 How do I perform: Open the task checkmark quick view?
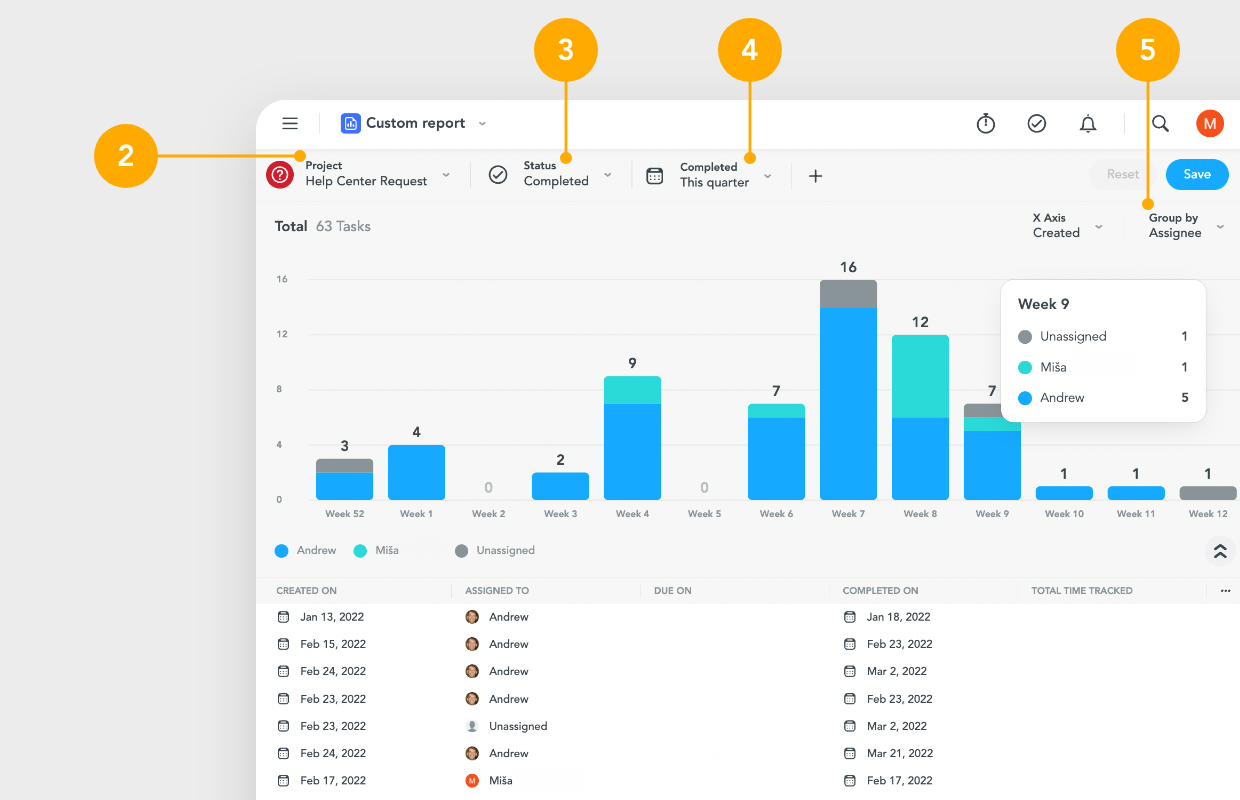1037,123
